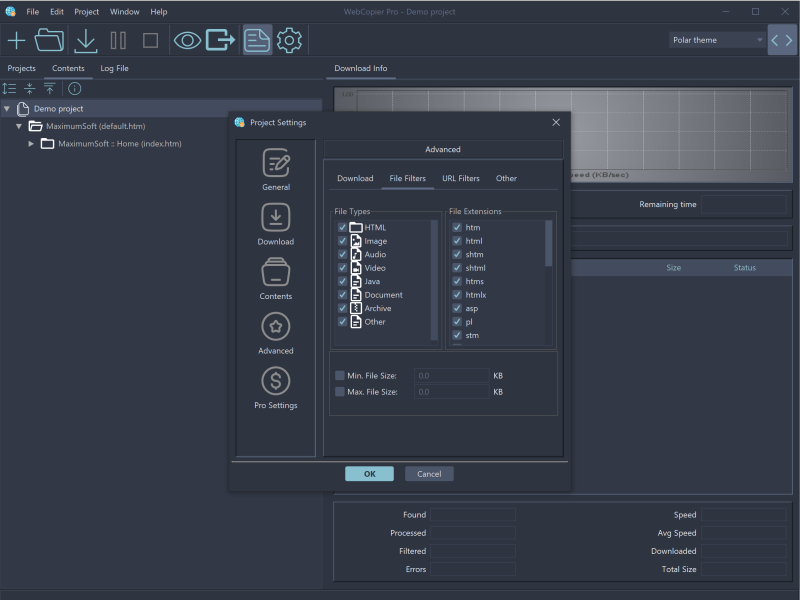Click the move-to-top arrow icon
The width and height of the screenshot is (800, 600).
pos(49,89)
